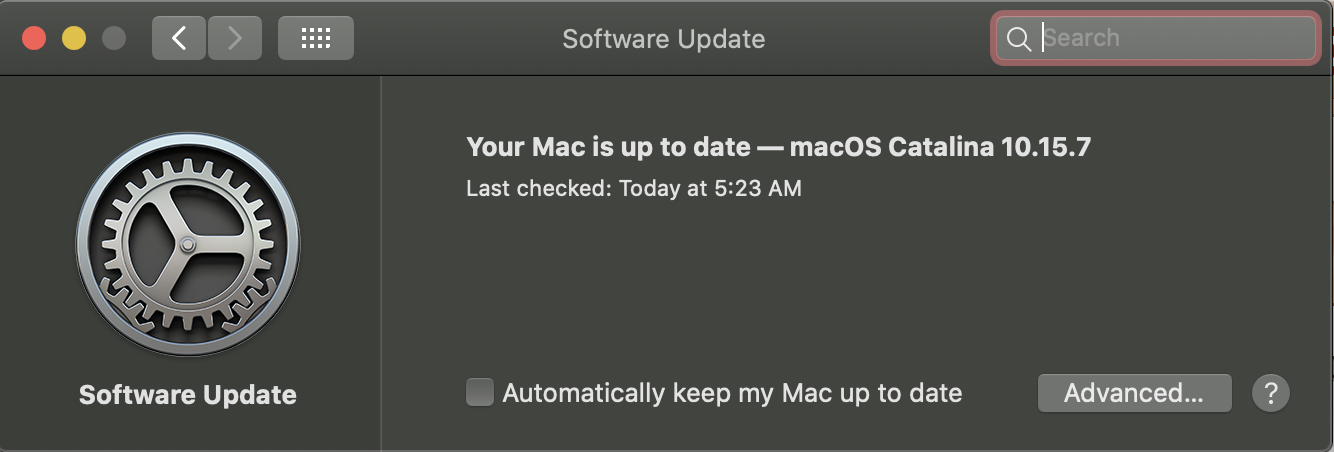Click the "Software Update" window title
Image resolution: width=1334 pixels, height=452 pixels.
(663, 39)
